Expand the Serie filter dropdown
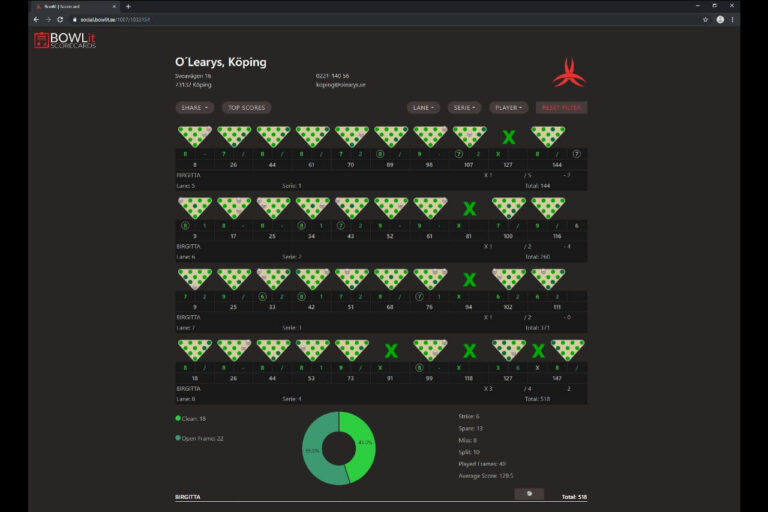The width and height of the screenshot is (768, 512). pos(465,107)
